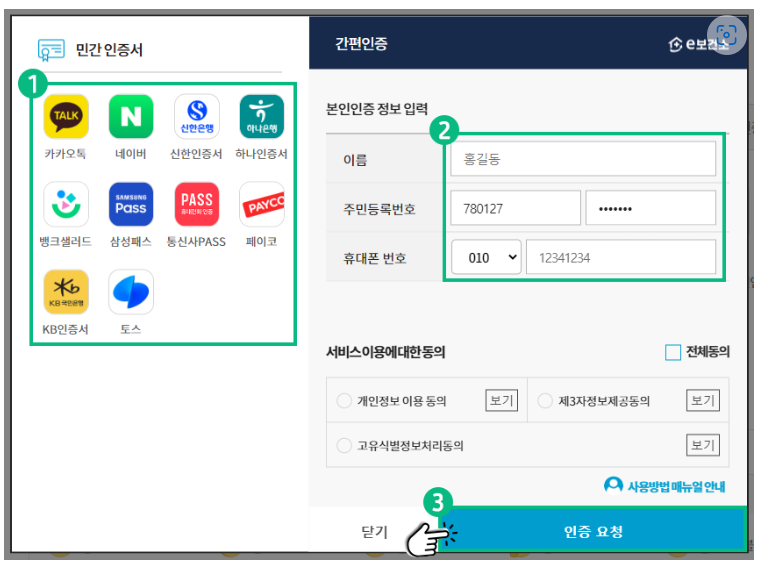782x577 pixels.
Task: Choose the PAYCO certificate icon
Action: click(x=262, y=204)
